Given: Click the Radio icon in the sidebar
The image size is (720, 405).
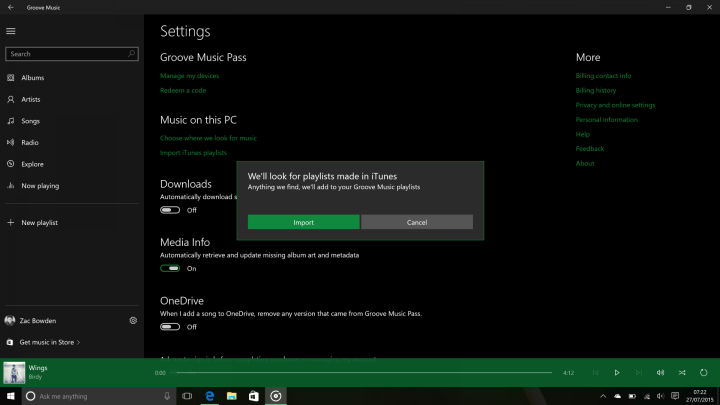Looking at the screenshot, I should click(x=11, y=142).
